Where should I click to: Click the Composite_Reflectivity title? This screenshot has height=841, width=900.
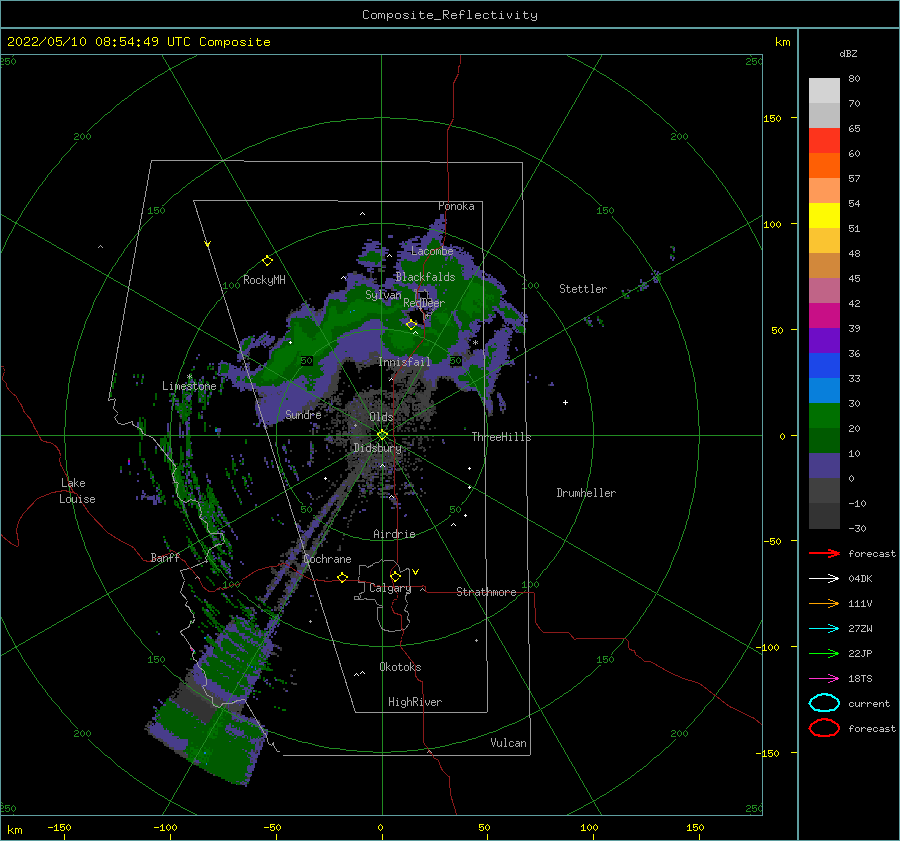pyautogui.click(x=450, y=15)
